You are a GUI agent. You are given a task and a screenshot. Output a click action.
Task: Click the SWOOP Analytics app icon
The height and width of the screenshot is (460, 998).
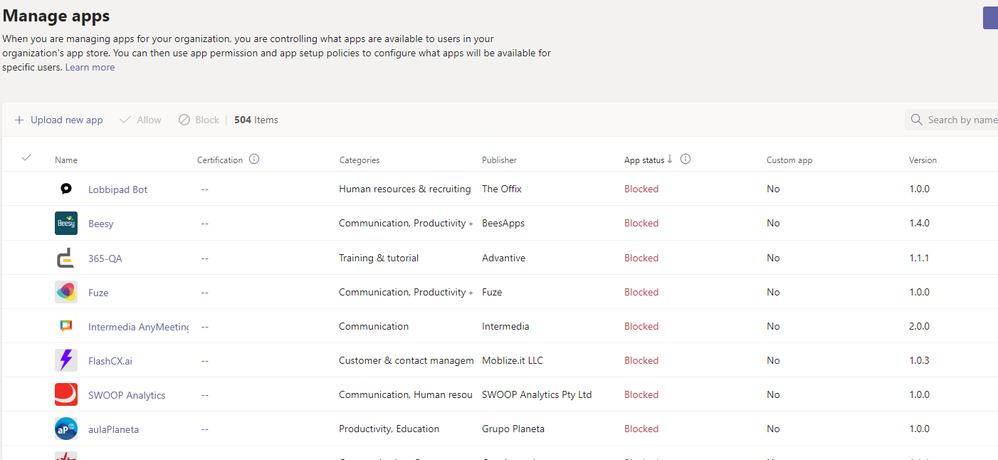pyautogui.click(x=66, y=395)
